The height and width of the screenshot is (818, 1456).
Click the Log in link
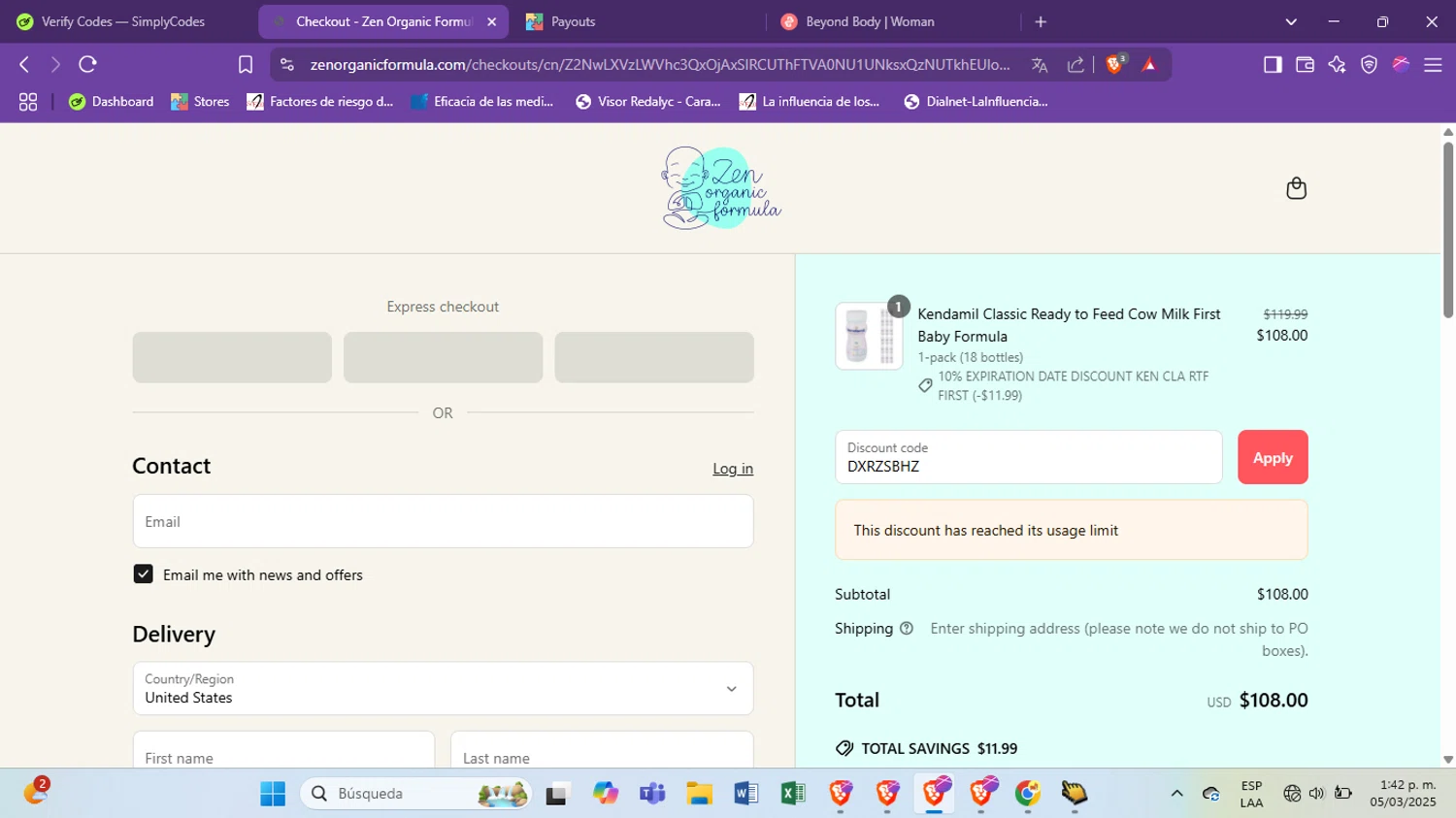(733, 469)
